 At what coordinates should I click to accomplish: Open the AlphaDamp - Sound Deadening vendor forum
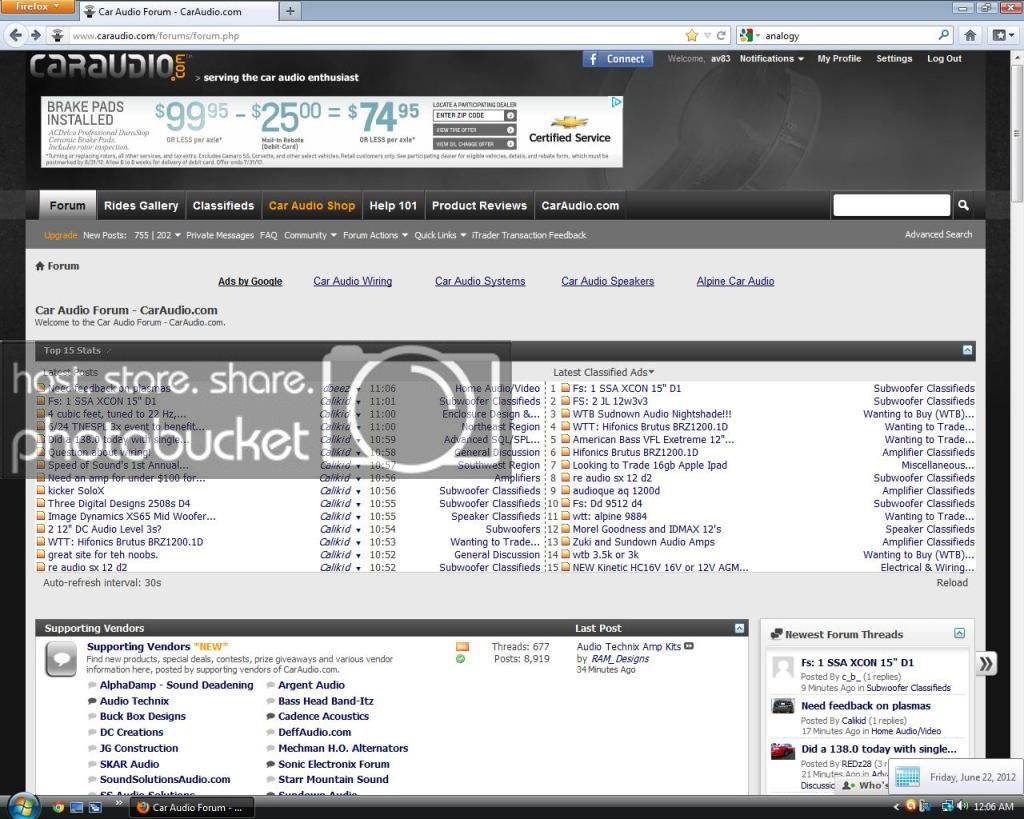click(x=176, y=685)
